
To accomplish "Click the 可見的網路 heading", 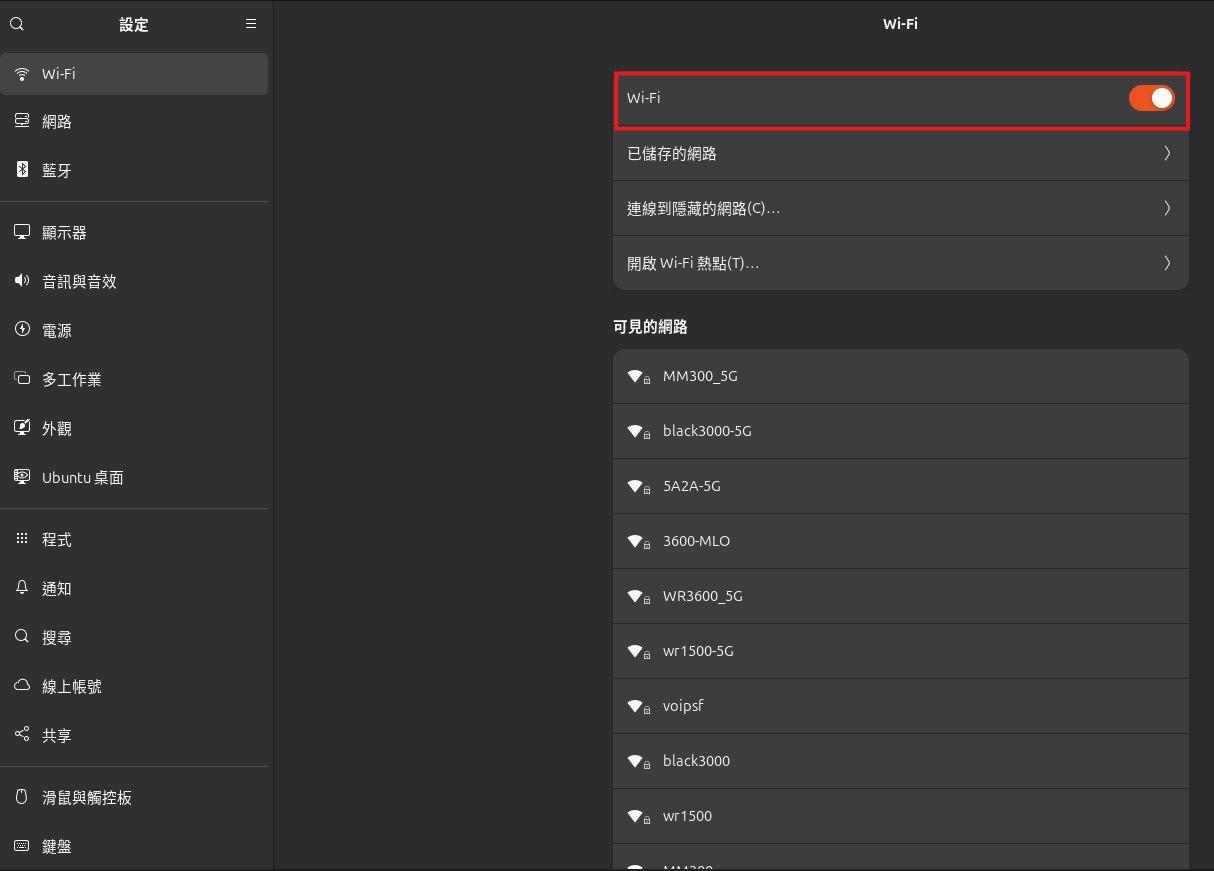I will tap(650, 327).
